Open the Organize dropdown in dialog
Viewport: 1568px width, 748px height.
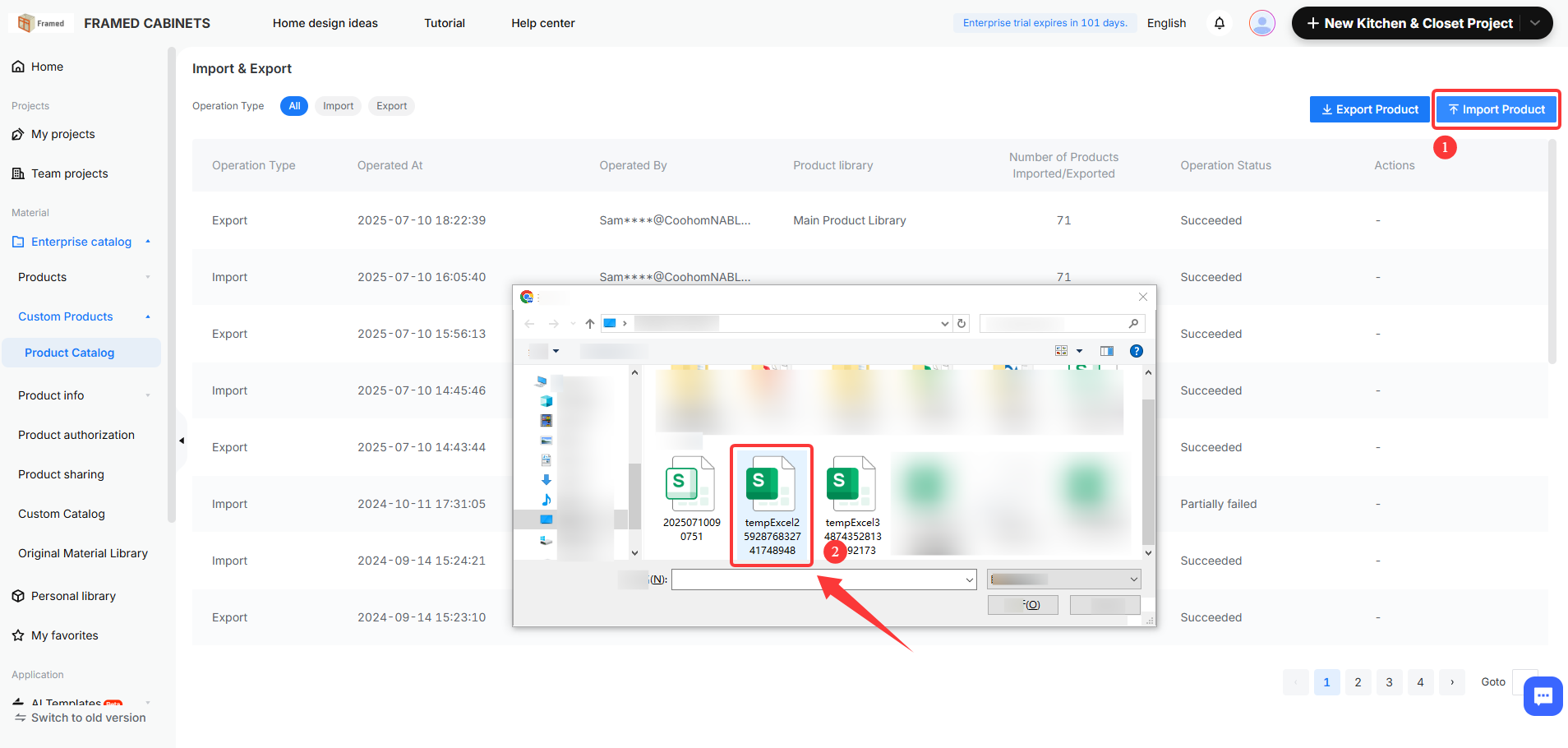click(x=545, y=351)
